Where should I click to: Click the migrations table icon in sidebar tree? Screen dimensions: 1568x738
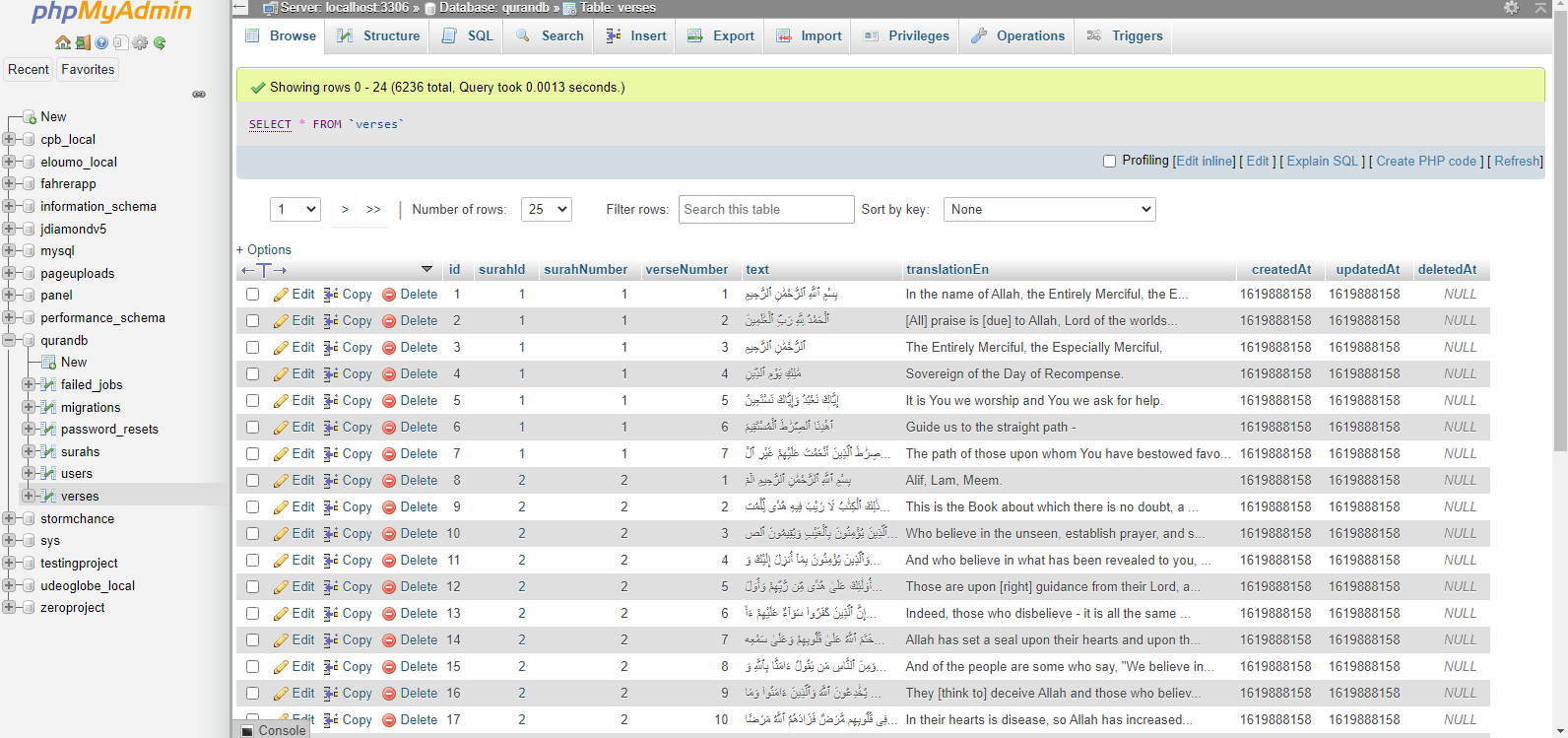(x=47, y=407)
